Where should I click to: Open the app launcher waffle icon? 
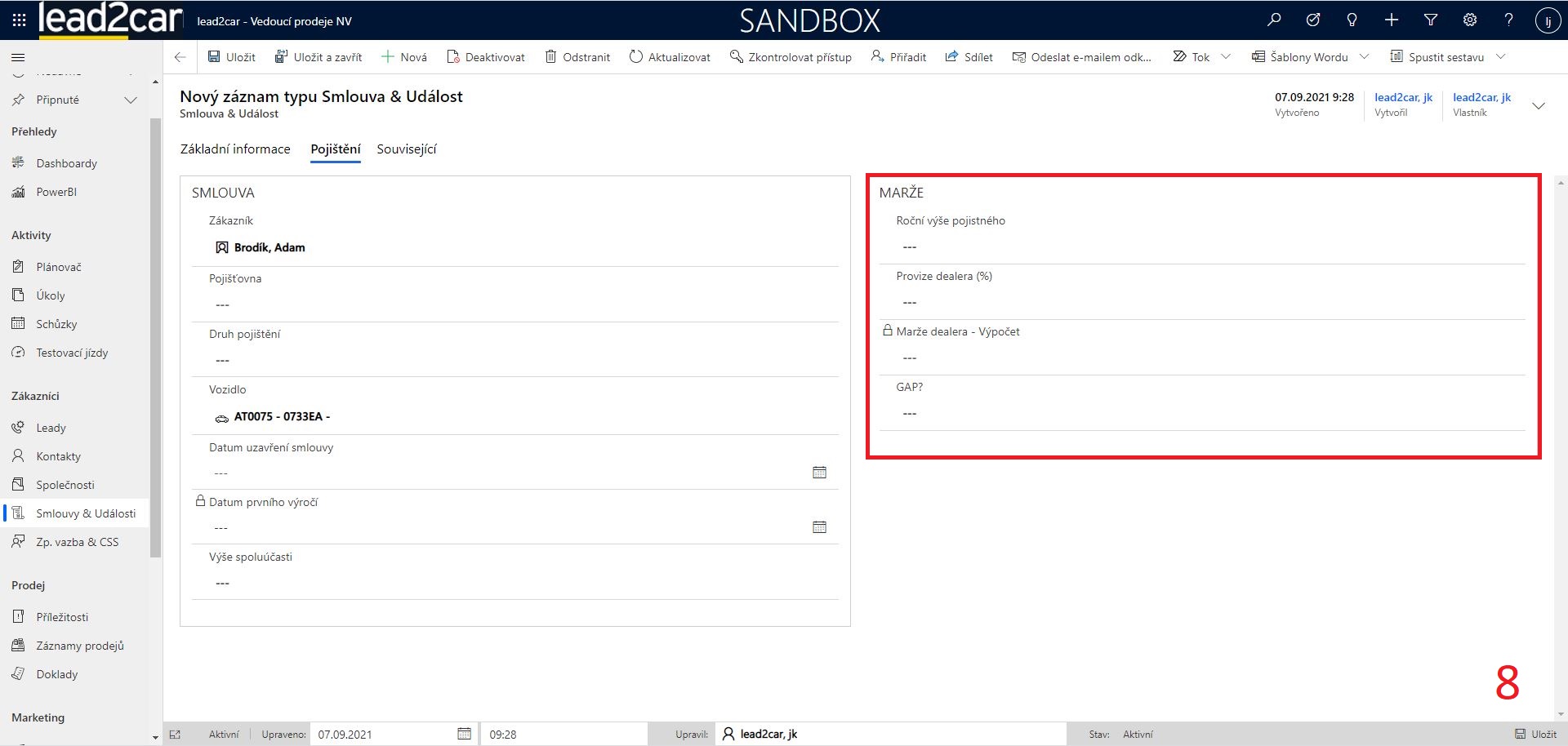(19, 20)
